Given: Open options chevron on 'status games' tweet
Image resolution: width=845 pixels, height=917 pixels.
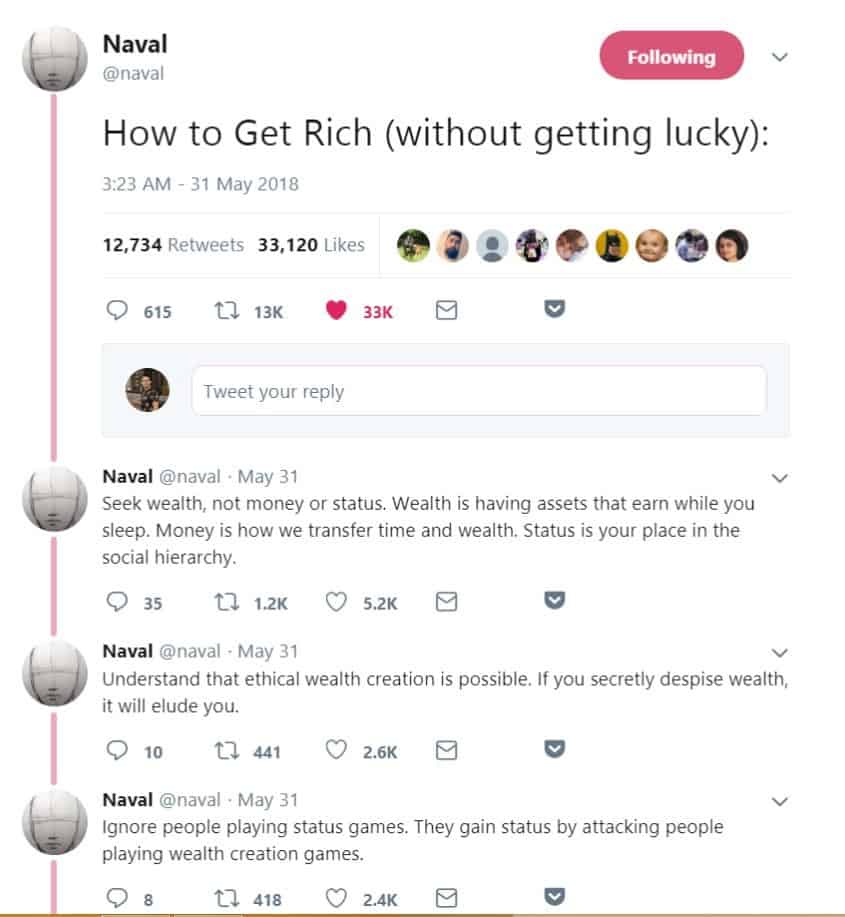Looking at the screenshot, I should (x=780, y=801).
